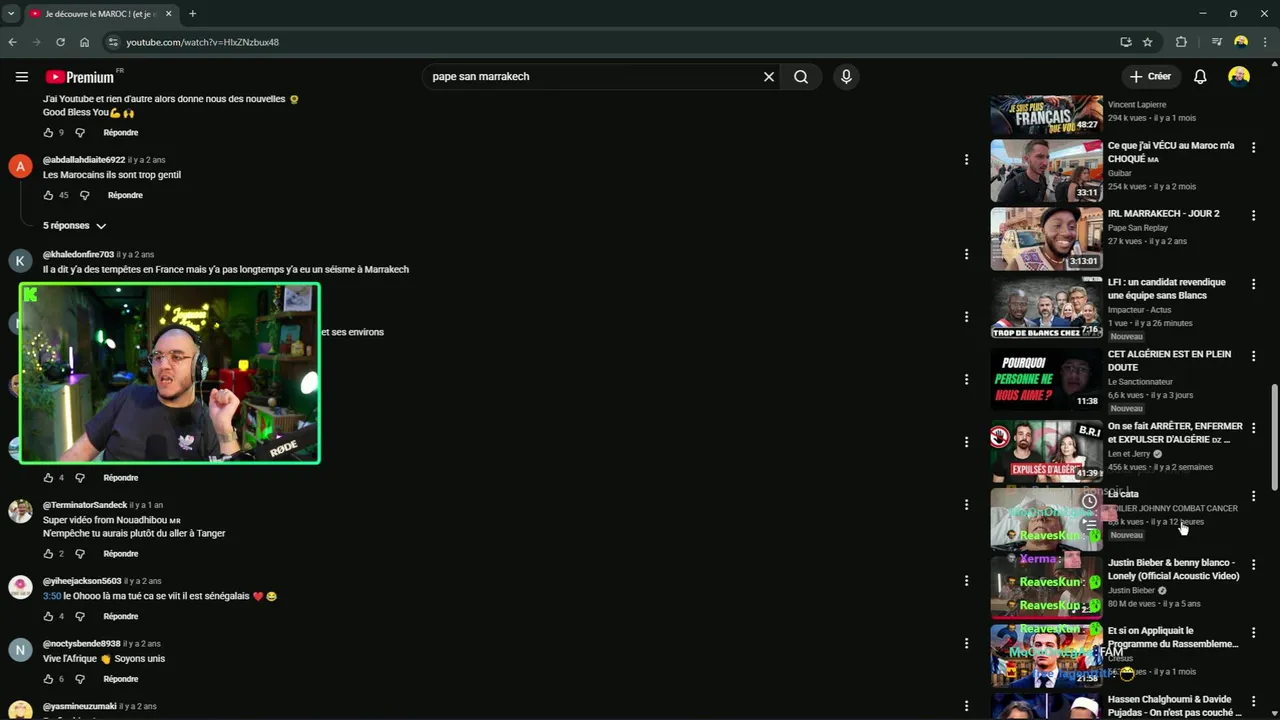Screen dimensions: 1280x720
Task: Dislike the Good Bless You comment
Action: tap(80, 133)
